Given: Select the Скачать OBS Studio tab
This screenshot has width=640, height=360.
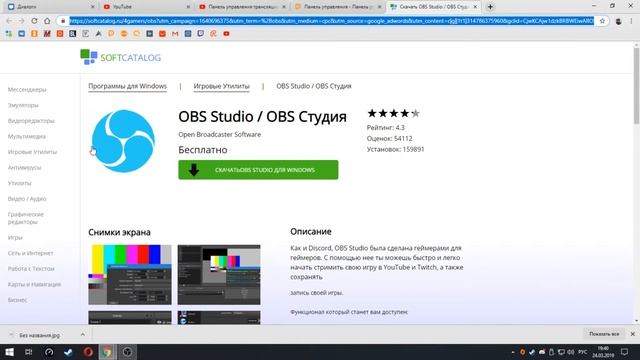Looking at the screenshot, I should (x=434, y=7).
